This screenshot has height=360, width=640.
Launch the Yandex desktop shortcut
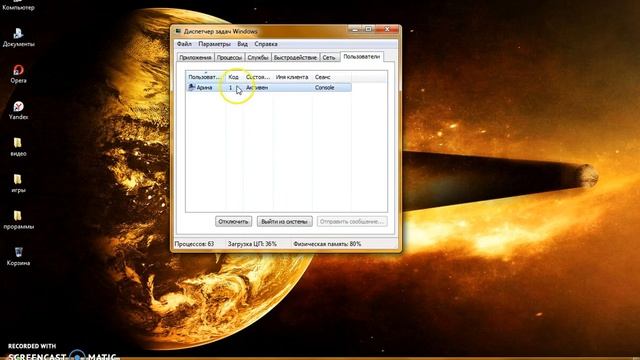(18, 110)
